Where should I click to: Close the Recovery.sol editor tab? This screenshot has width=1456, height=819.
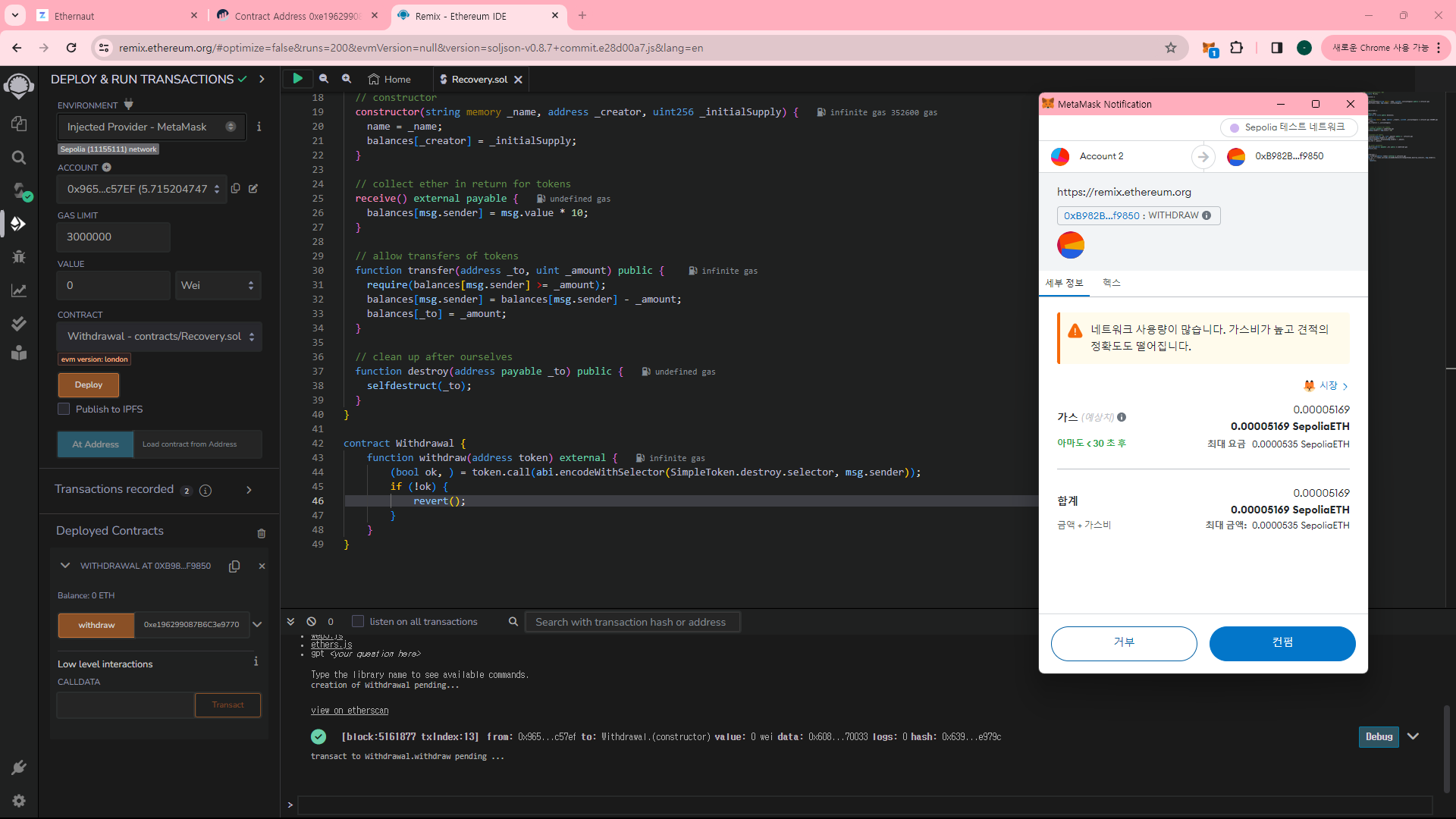coord(518,80)
